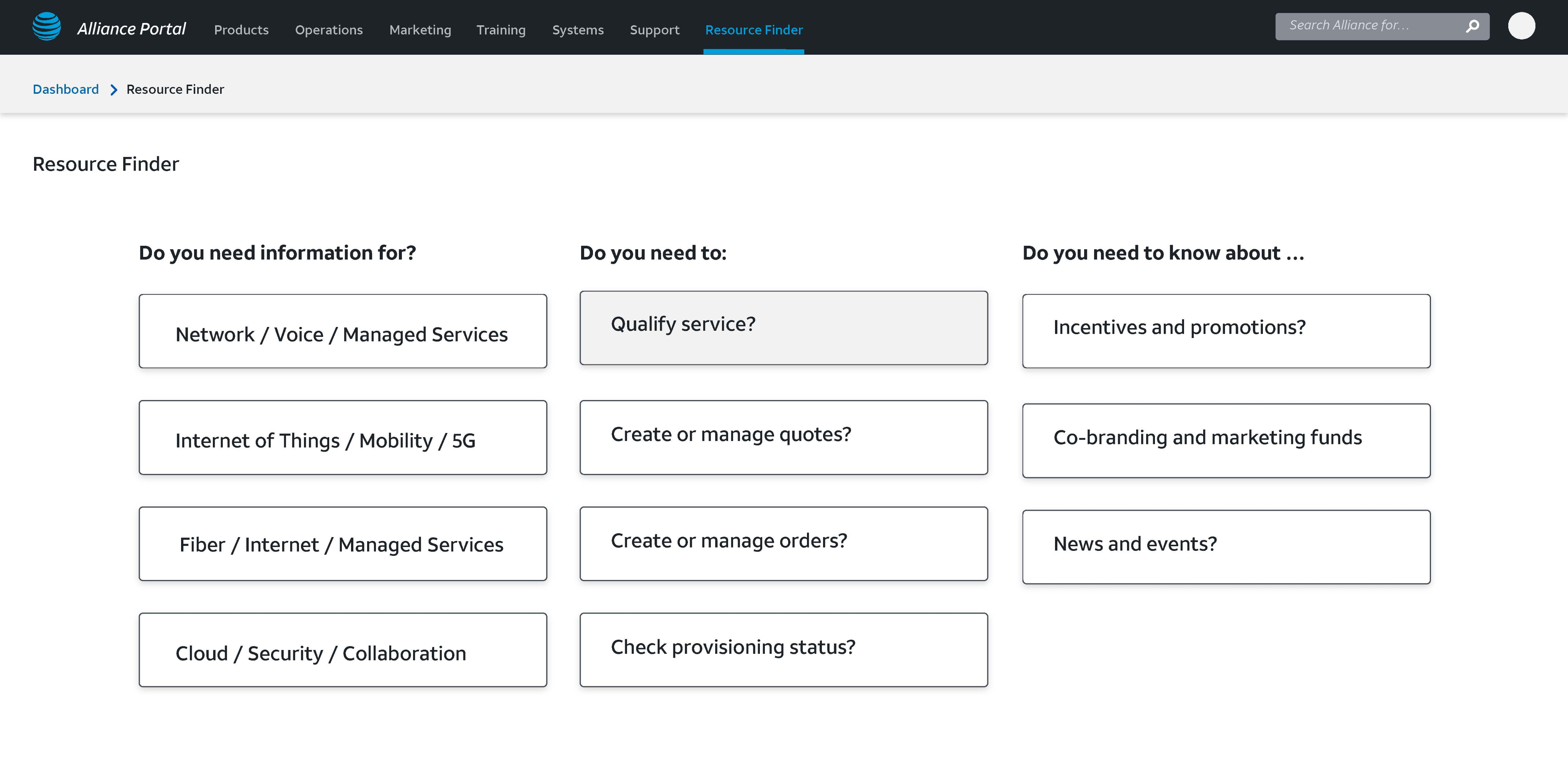Viewport: 1568px width, 784px height.
Task: Open the Systems menu
Action: coord(578,30)
